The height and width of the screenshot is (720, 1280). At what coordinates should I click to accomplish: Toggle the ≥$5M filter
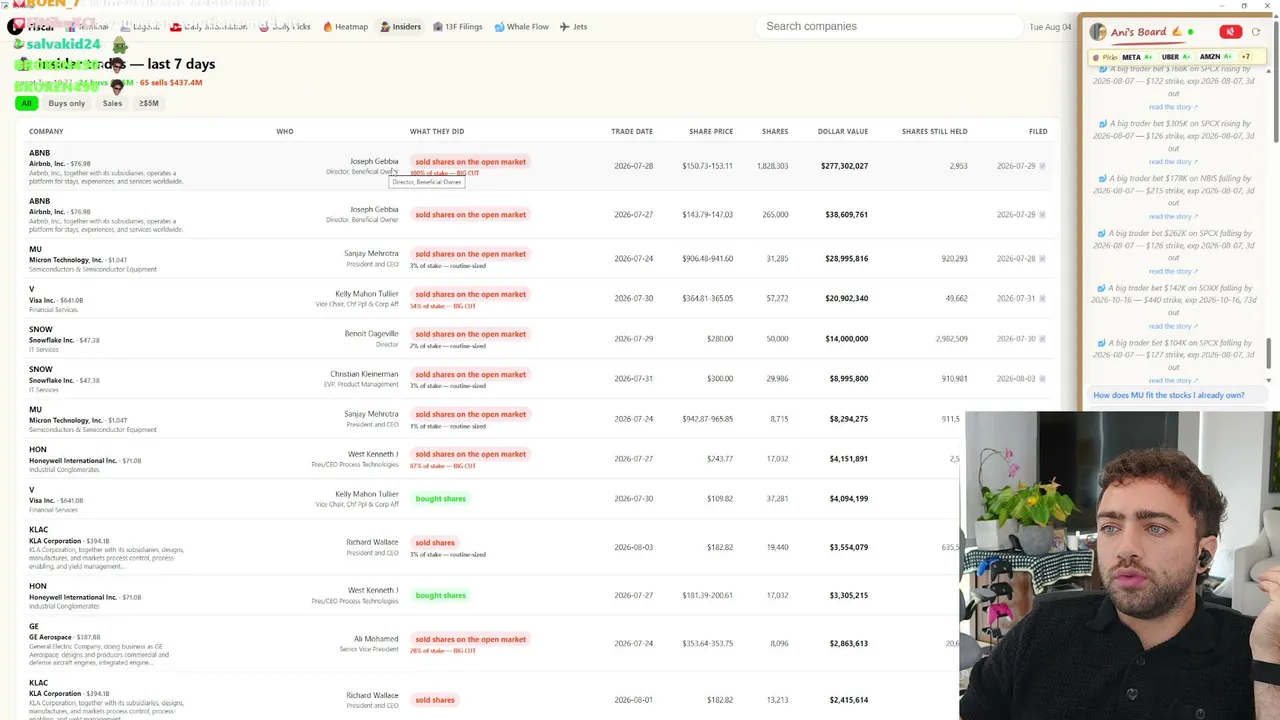[x=149, y=103]
